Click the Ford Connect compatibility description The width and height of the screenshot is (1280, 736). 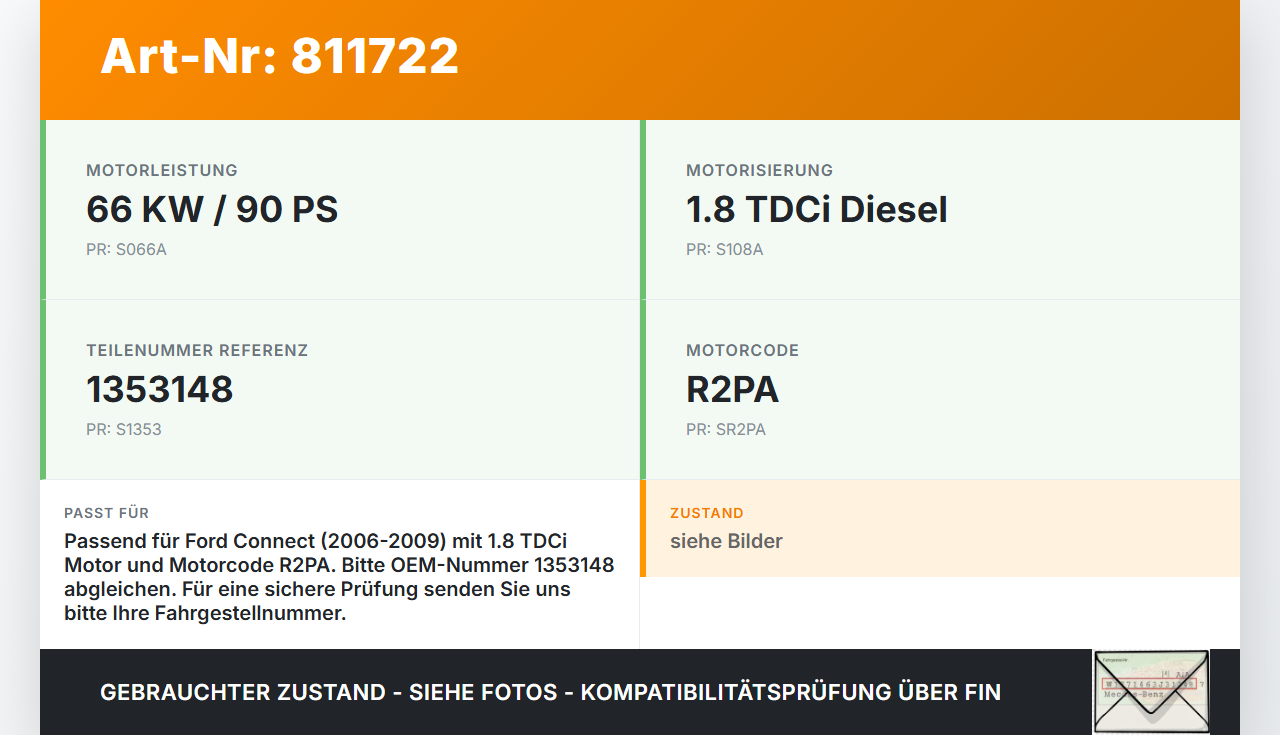(339, 577)
